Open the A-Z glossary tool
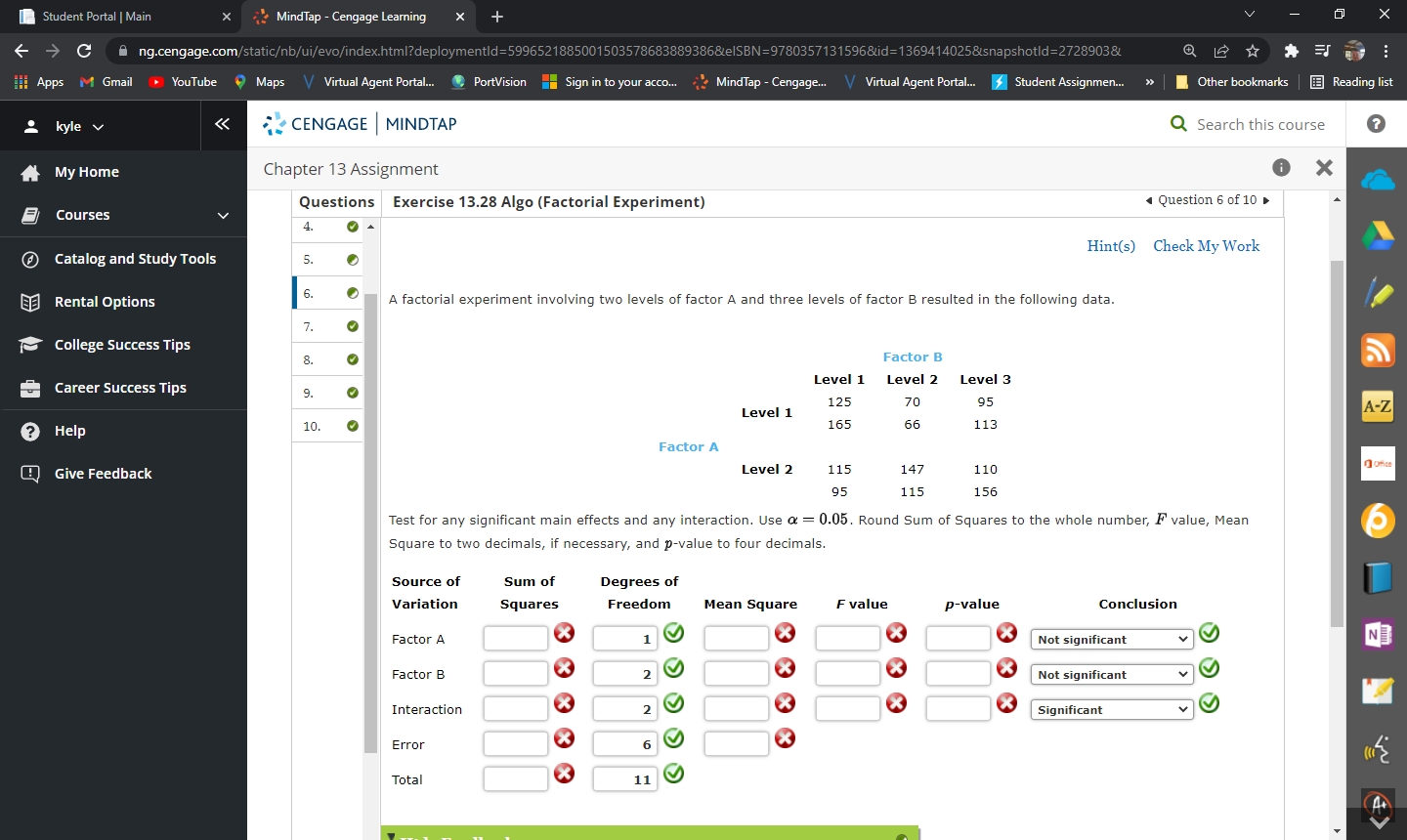Screen dimensions: 1407x840 click(1378, 405)
